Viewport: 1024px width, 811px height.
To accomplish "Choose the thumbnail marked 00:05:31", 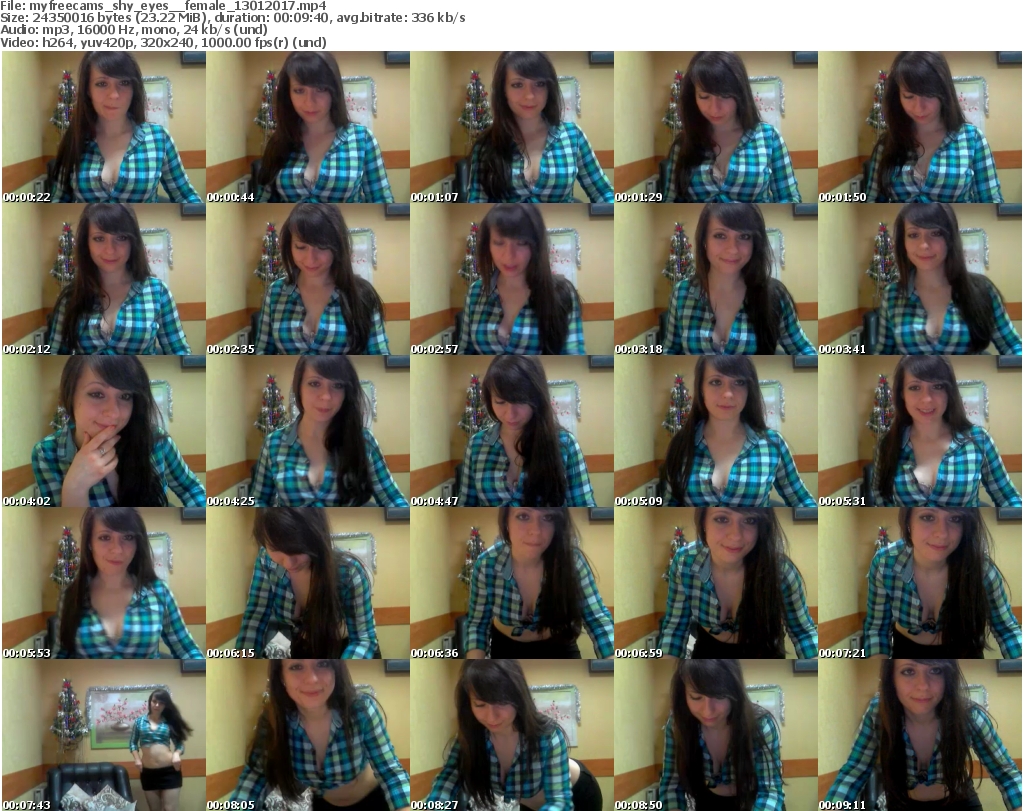I will click(920, 432).
